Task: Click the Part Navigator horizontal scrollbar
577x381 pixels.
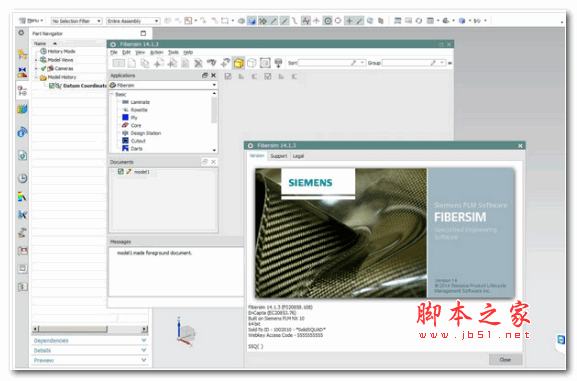Action: [x=90, y=329]
